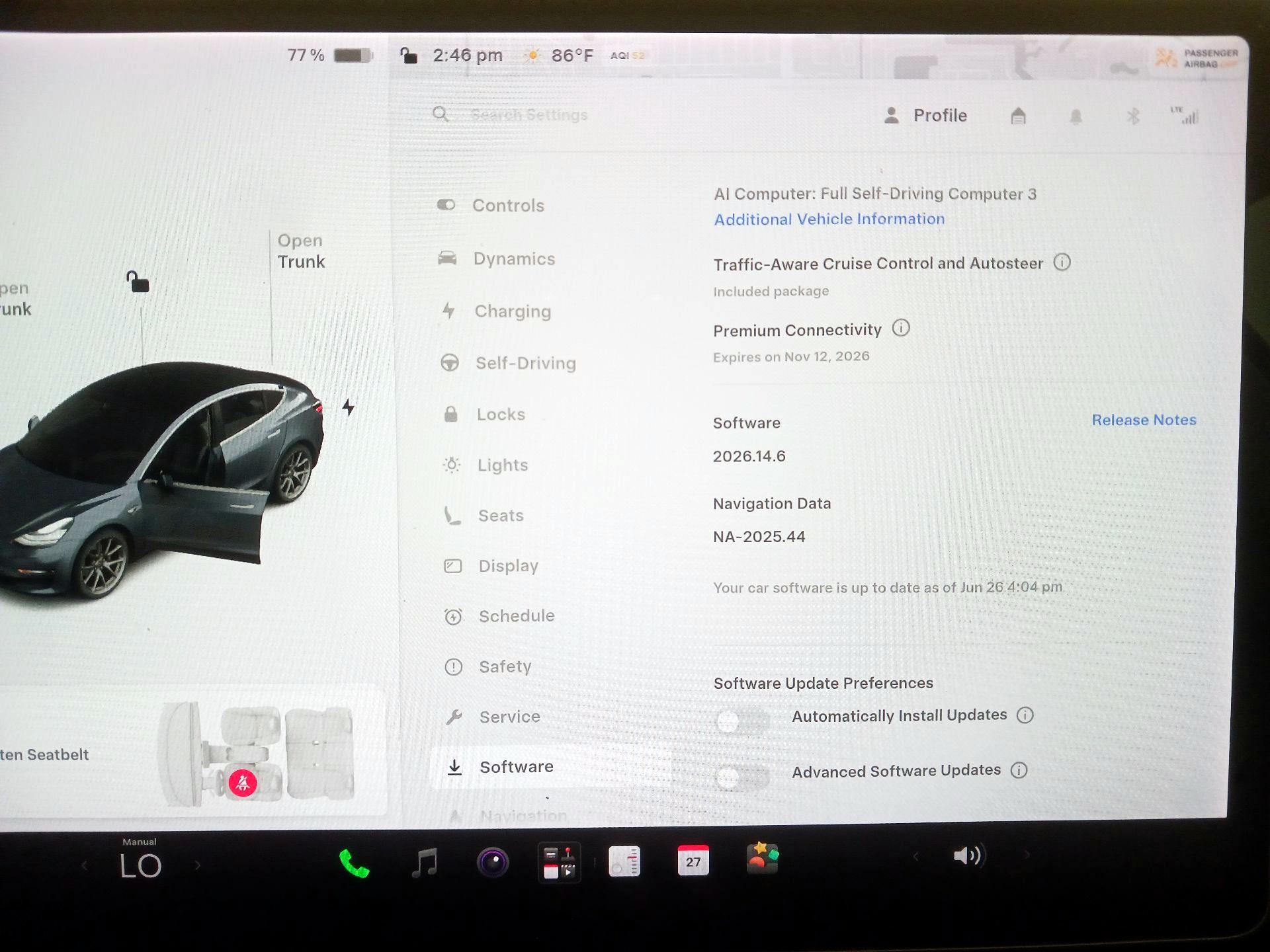Show info for Traffic-Aware Cruise Control

1062,262
